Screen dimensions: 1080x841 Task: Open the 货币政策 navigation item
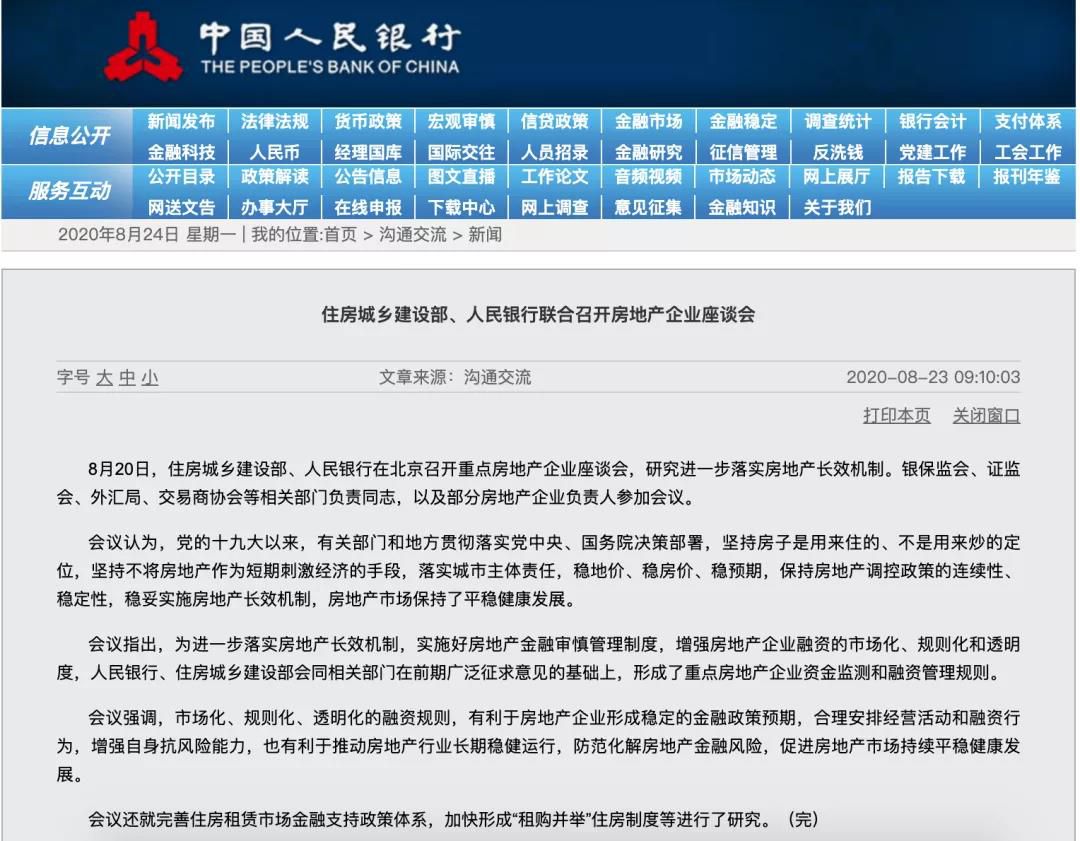(x=368, y=121)
